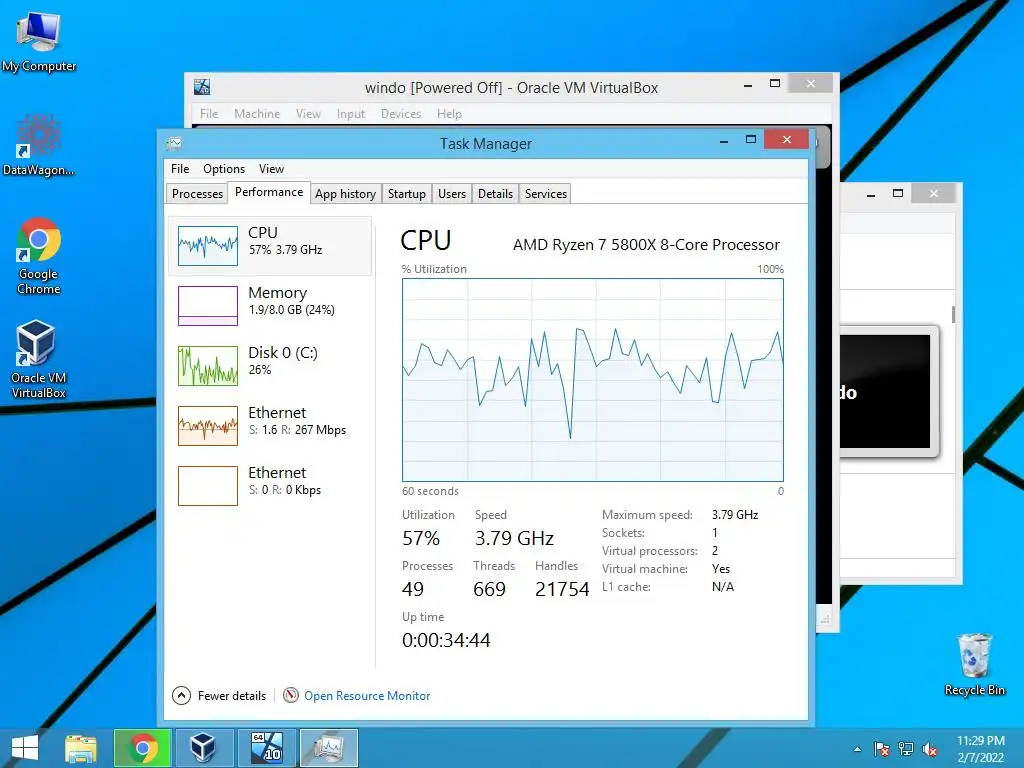
Task: Close the Task Manager window
Action: (786, 139)
